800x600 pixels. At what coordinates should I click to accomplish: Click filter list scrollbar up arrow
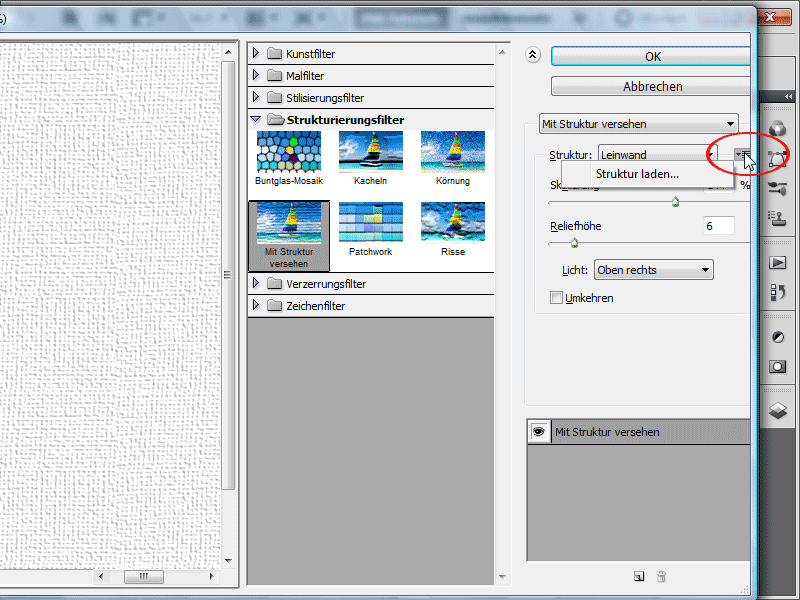click(x=502, y=52)
